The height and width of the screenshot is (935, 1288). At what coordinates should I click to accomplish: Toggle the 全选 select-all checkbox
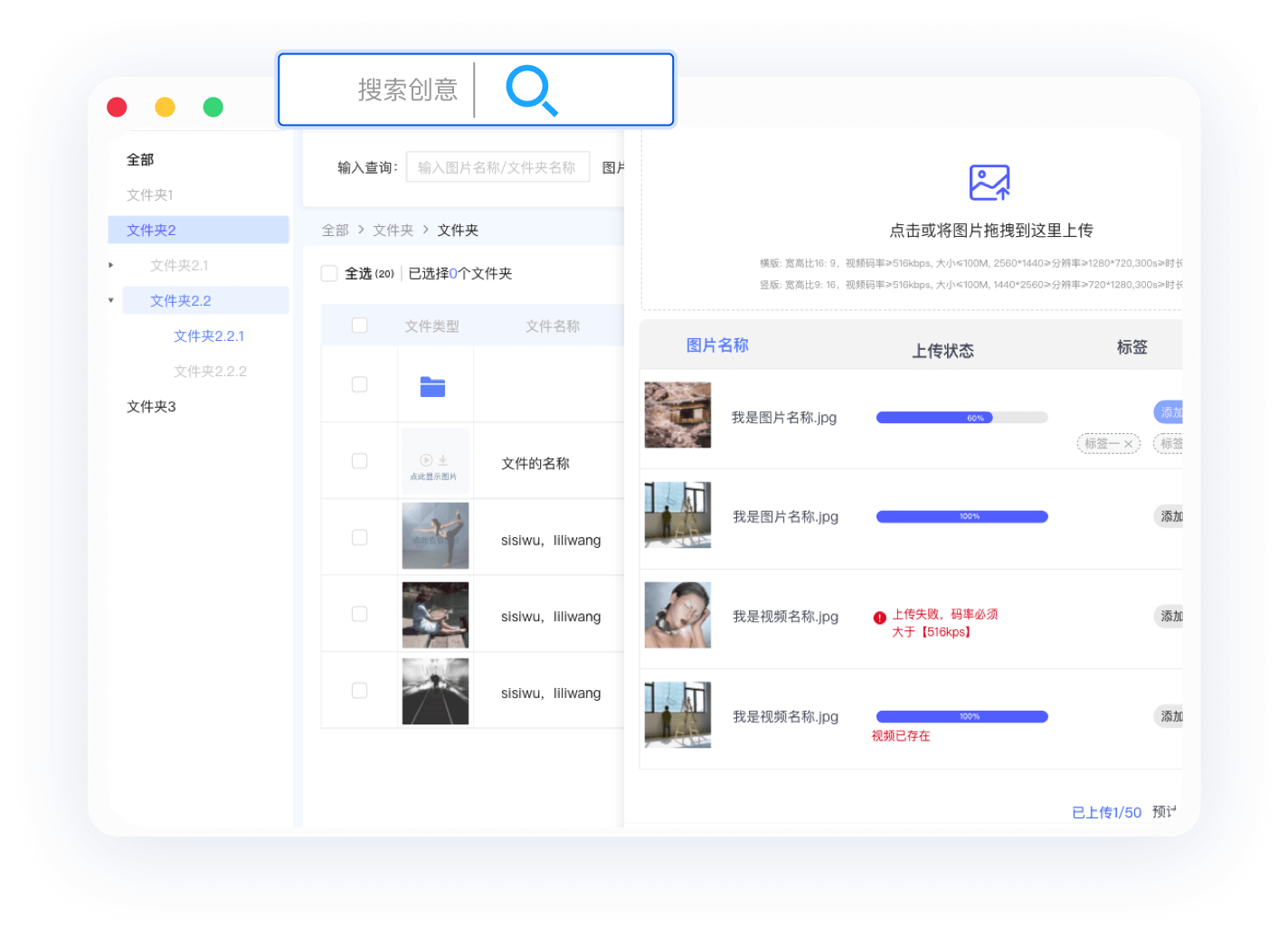pyautogui.click(x=329, y=273)
